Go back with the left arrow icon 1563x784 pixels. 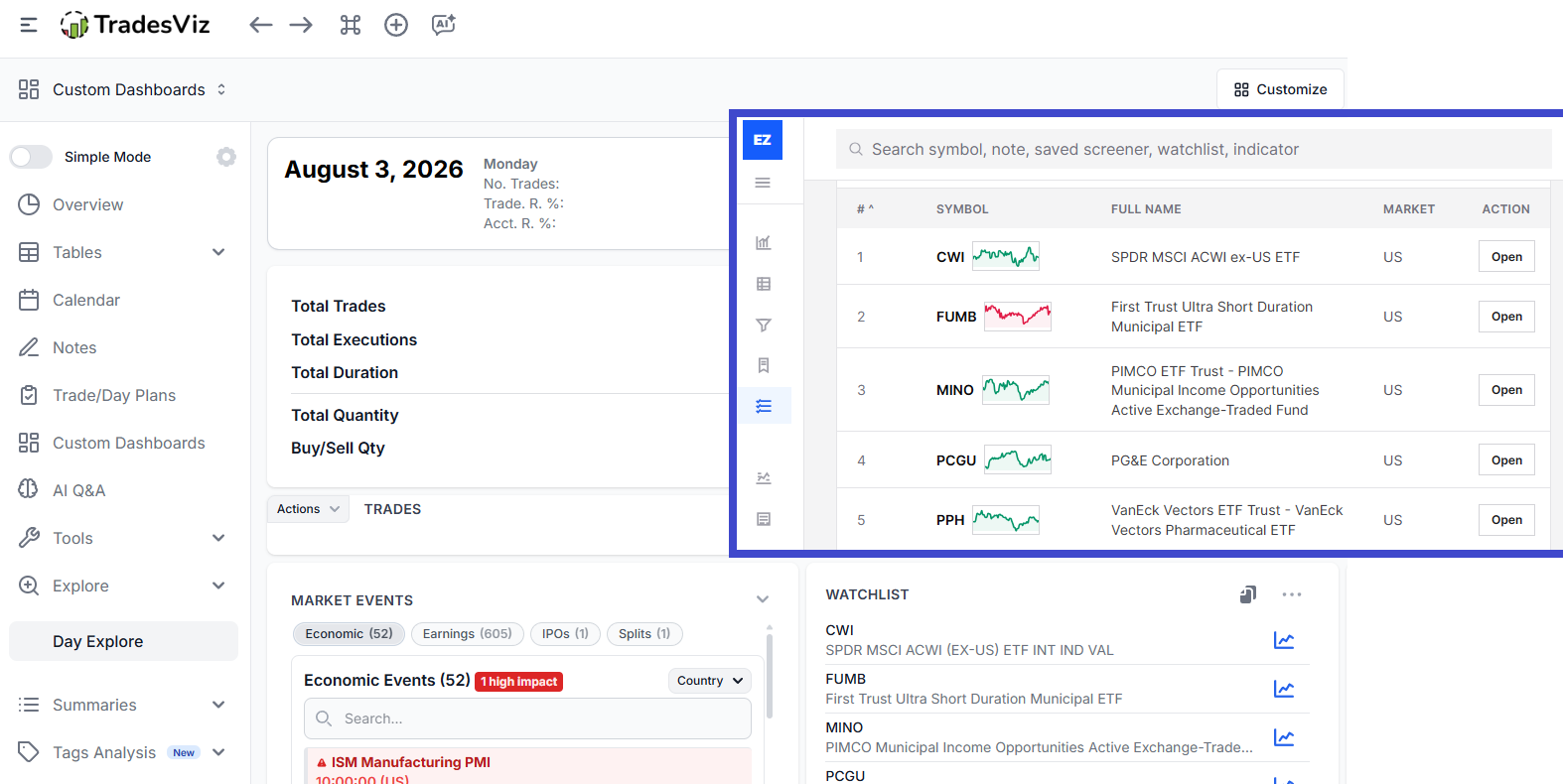tap(260, 25)
